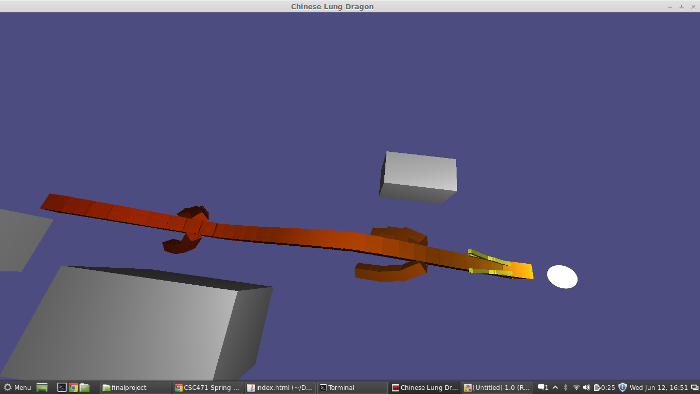The image size is (700, 394).
Task: Open the Menu launcher in the taskbar
Action: point(17,387)
